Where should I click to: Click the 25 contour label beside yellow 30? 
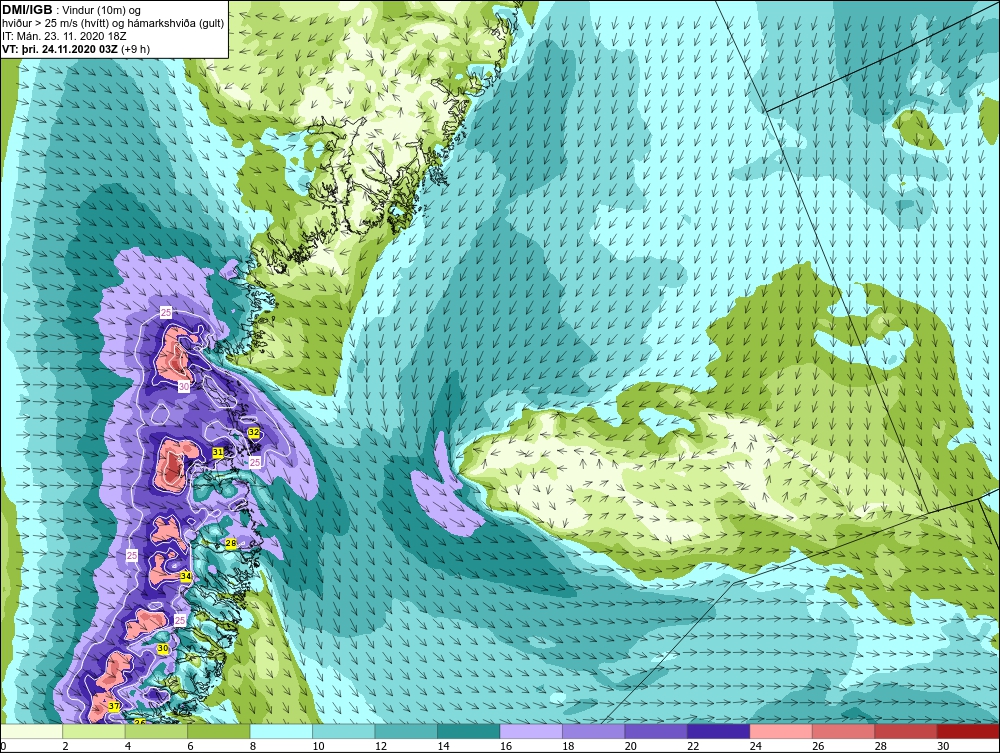coord(180,620)
